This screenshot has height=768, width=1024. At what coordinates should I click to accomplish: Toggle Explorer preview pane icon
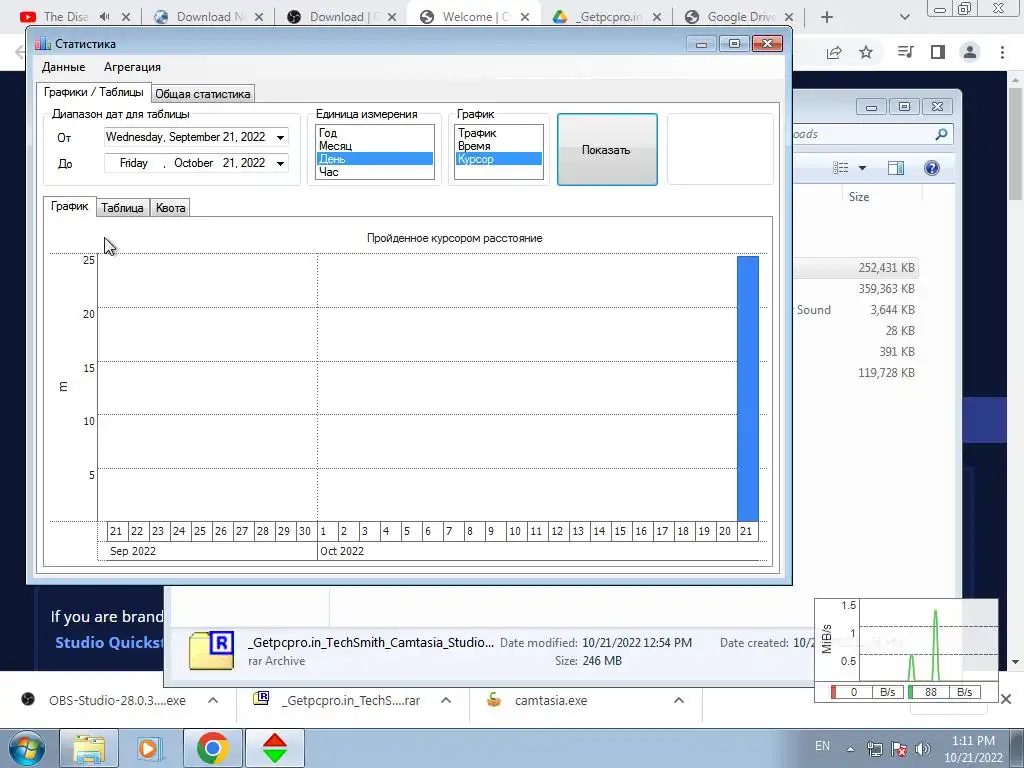click(896, 168)
